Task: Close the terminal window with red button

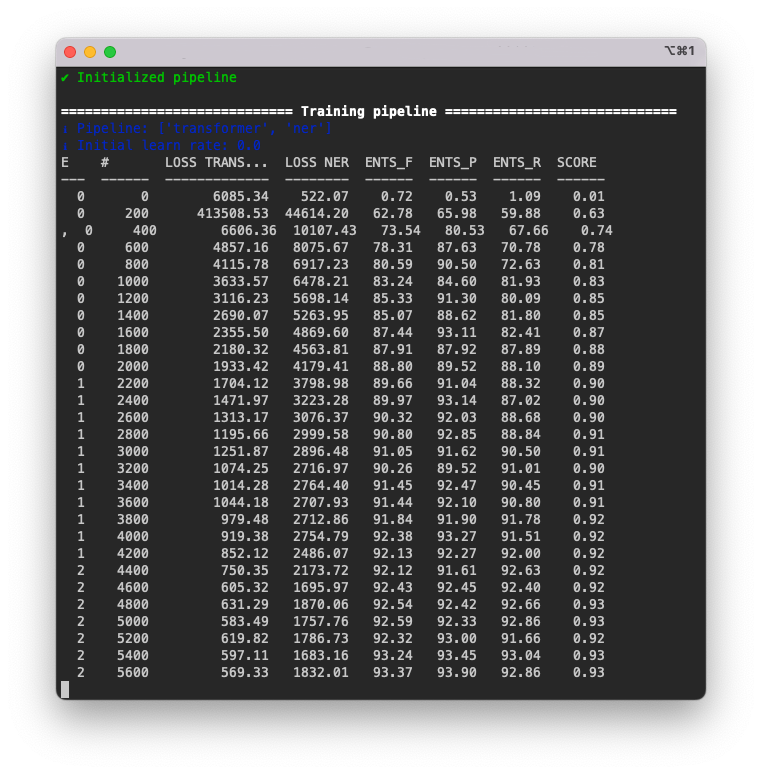Action: tap(70, 52)
